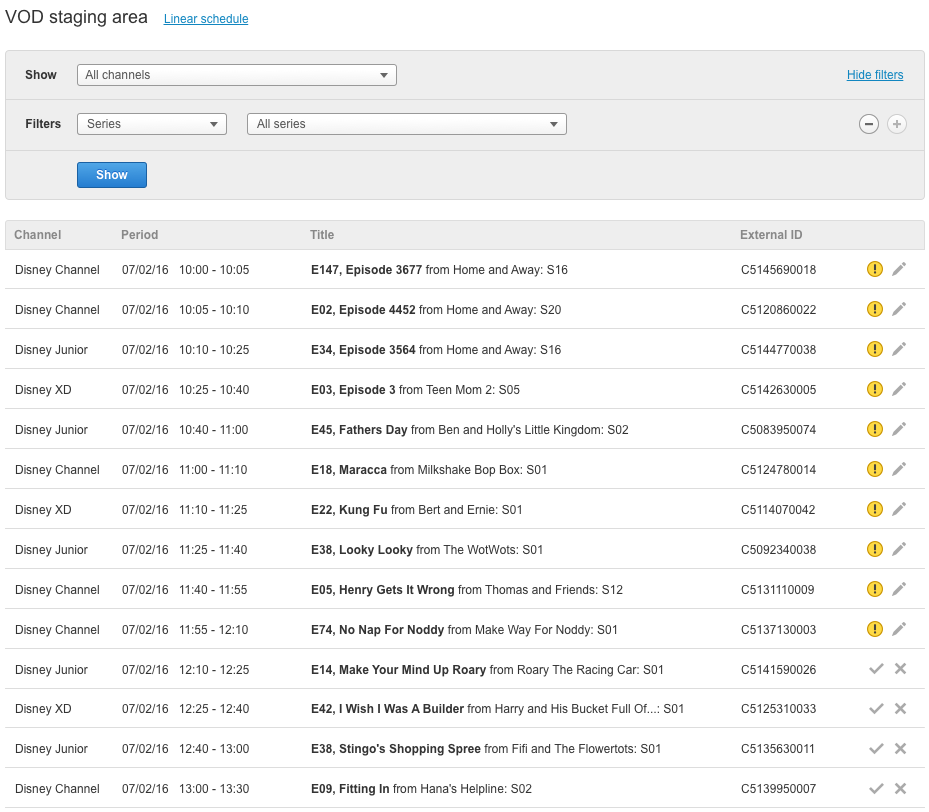
Task: Add a filter with plus button
Action: tap(897, 124)
